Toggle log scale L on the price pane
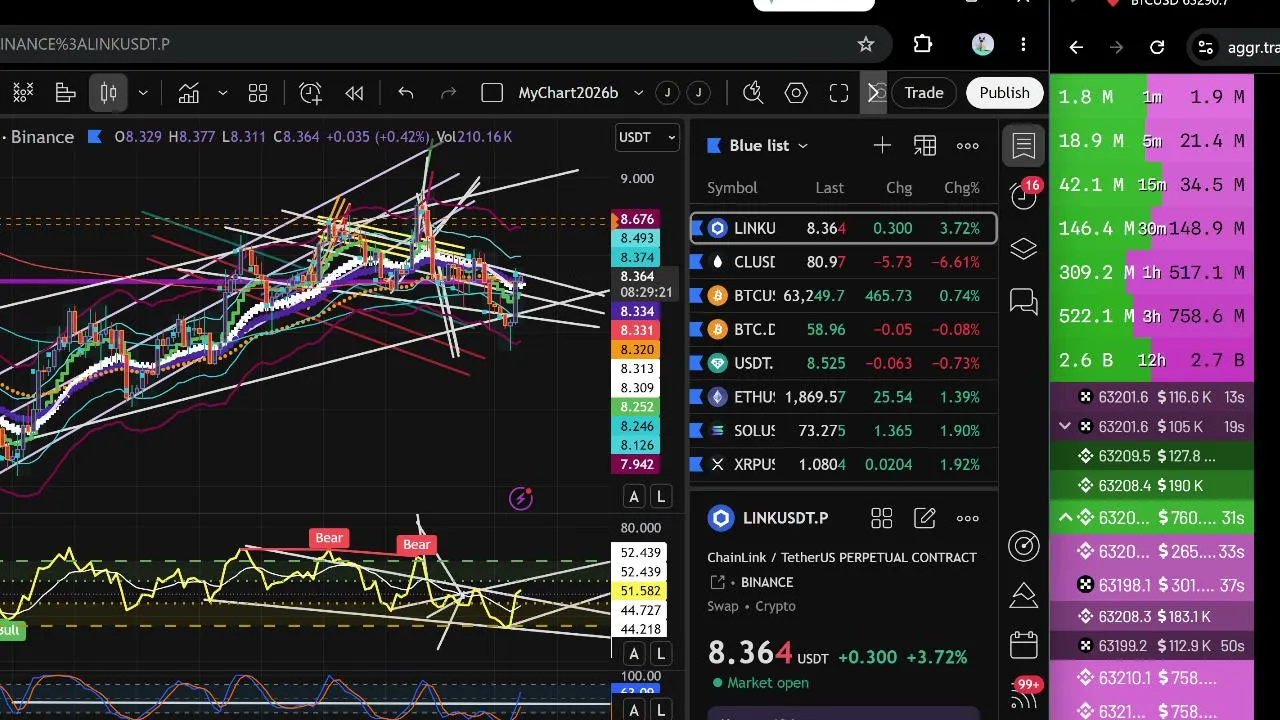 click(660, 497)
